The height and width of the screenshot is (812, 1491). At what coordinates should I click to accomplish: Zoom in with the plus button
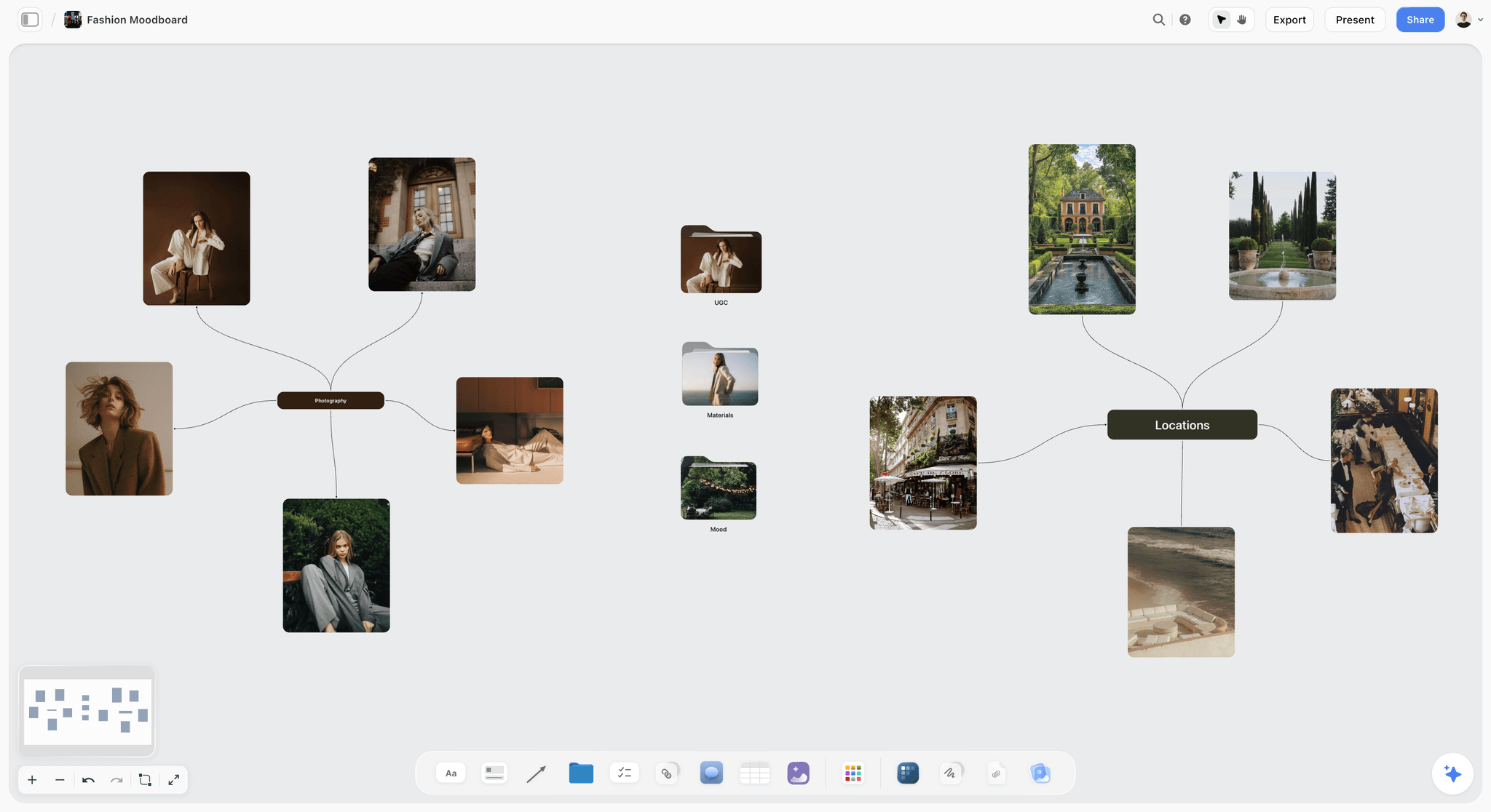32,780
